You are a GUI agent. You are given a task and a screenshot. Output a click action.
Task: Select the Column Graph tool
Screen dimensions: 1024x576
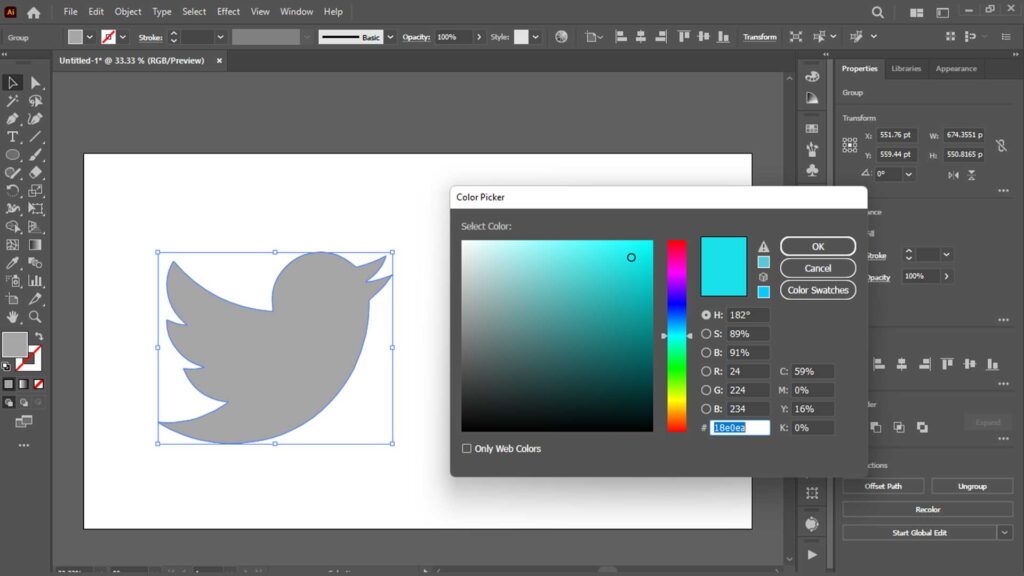[x=35, y=281]
